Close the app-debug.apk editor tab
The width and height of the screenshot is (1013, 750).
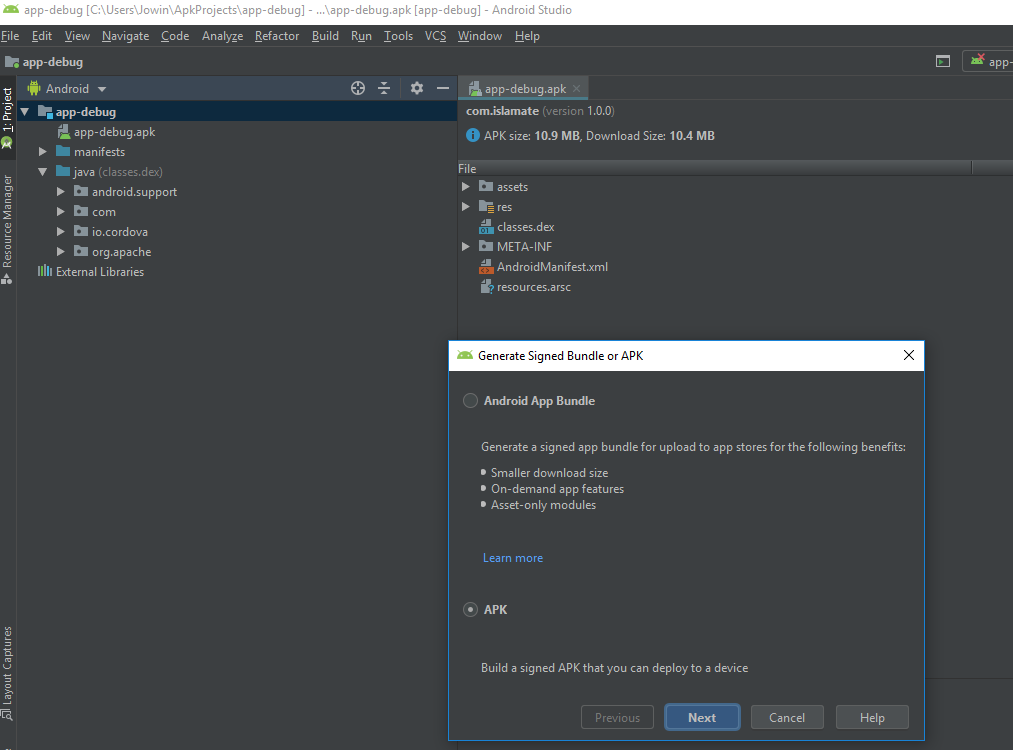(x=576, y=89)
